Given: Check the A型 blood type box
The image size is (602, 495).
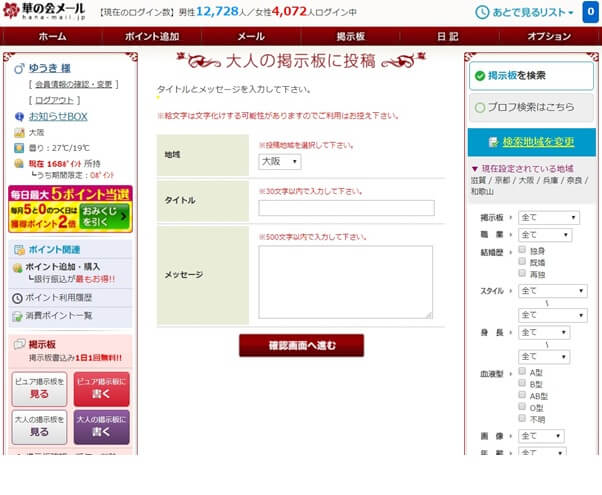Looking at the screenshot, I should 522,371.
